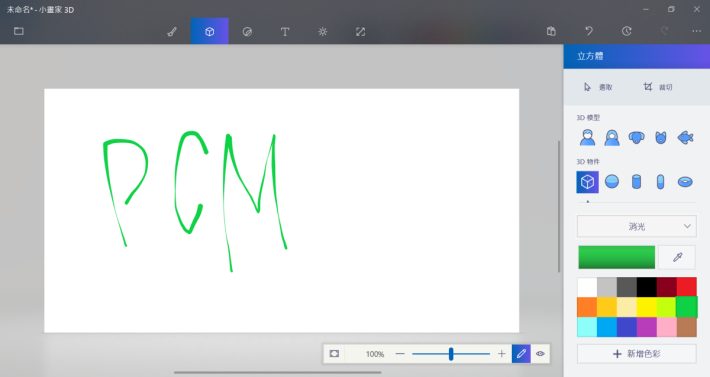Open the Canvas resize tool
The width and height of the screenshot is (710, 377).
tap(360, 32)
